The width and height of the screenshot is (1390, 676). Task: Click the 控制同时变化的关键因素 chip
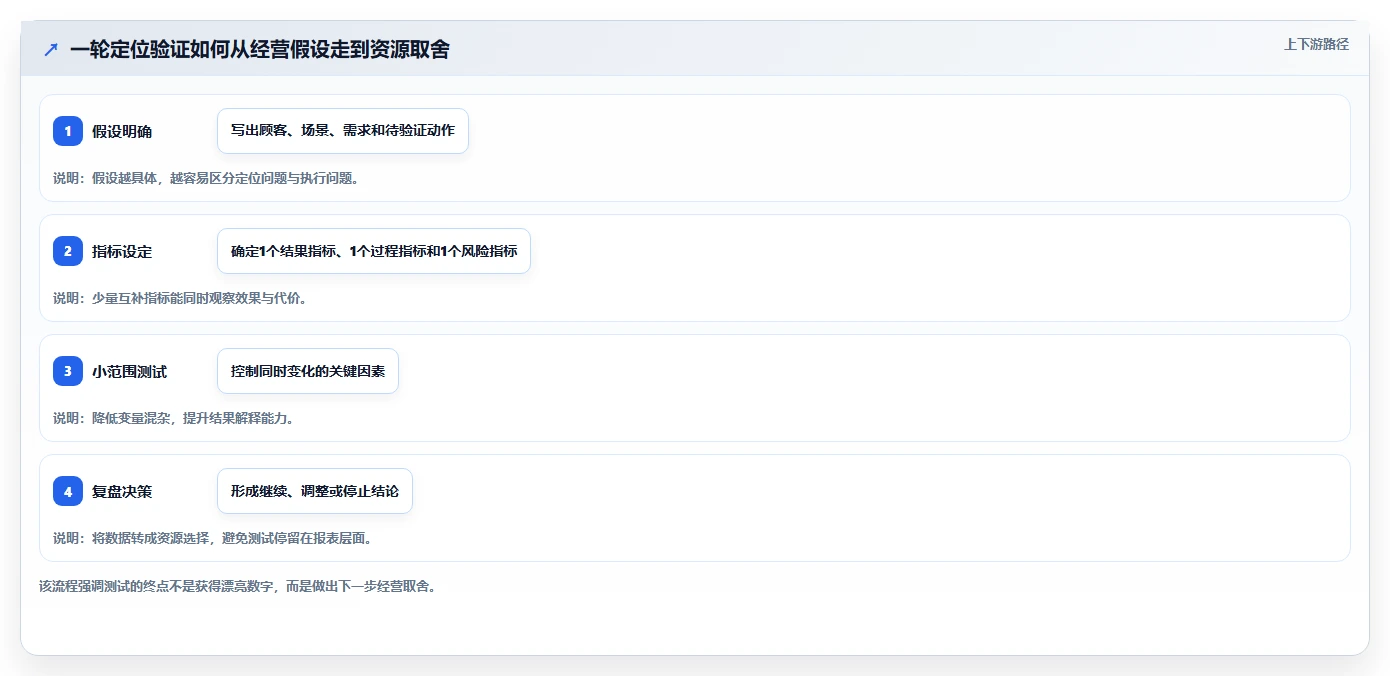coord(308,371)
